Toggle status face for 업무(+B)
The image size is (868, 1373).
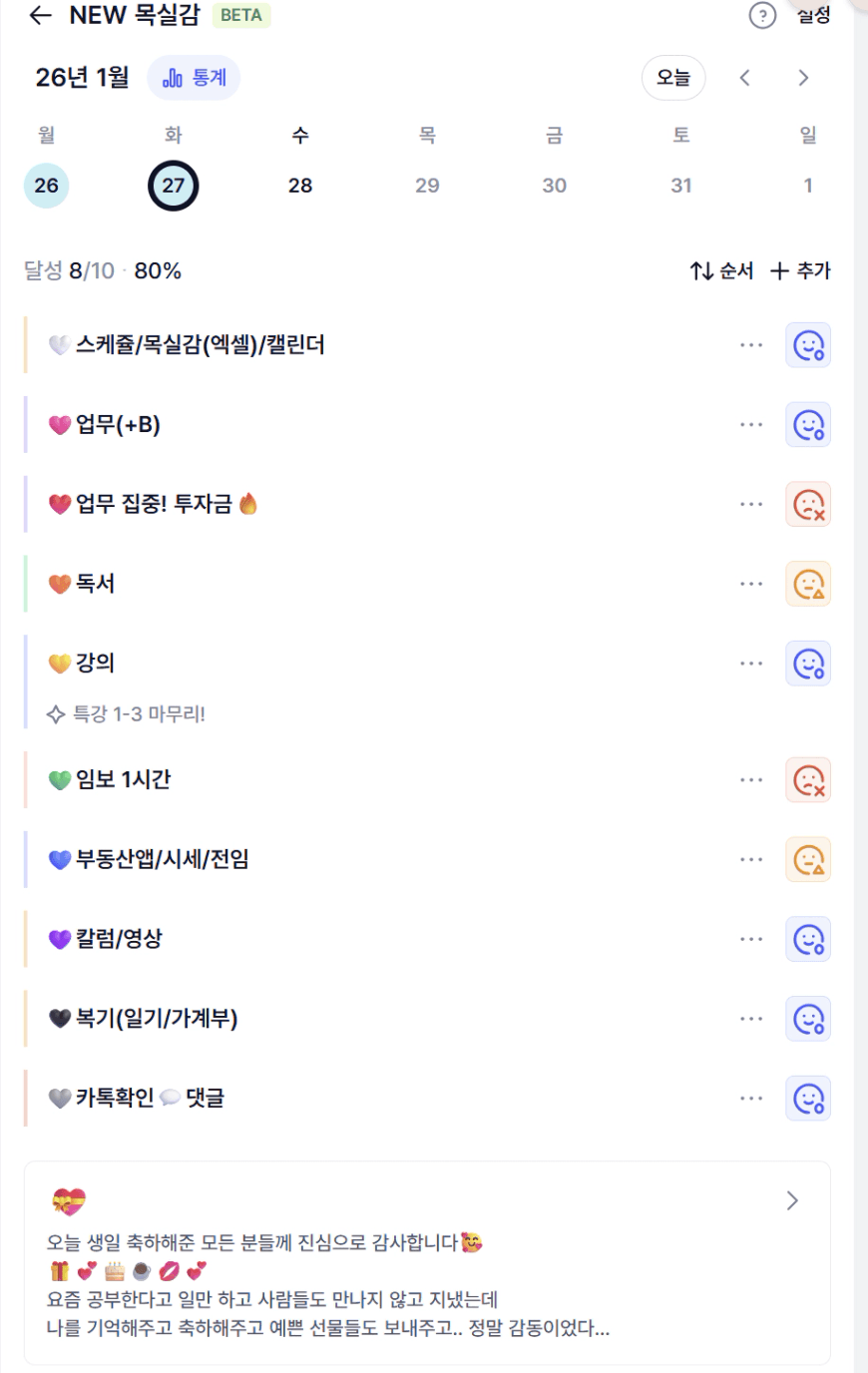(x=808, y=425)
